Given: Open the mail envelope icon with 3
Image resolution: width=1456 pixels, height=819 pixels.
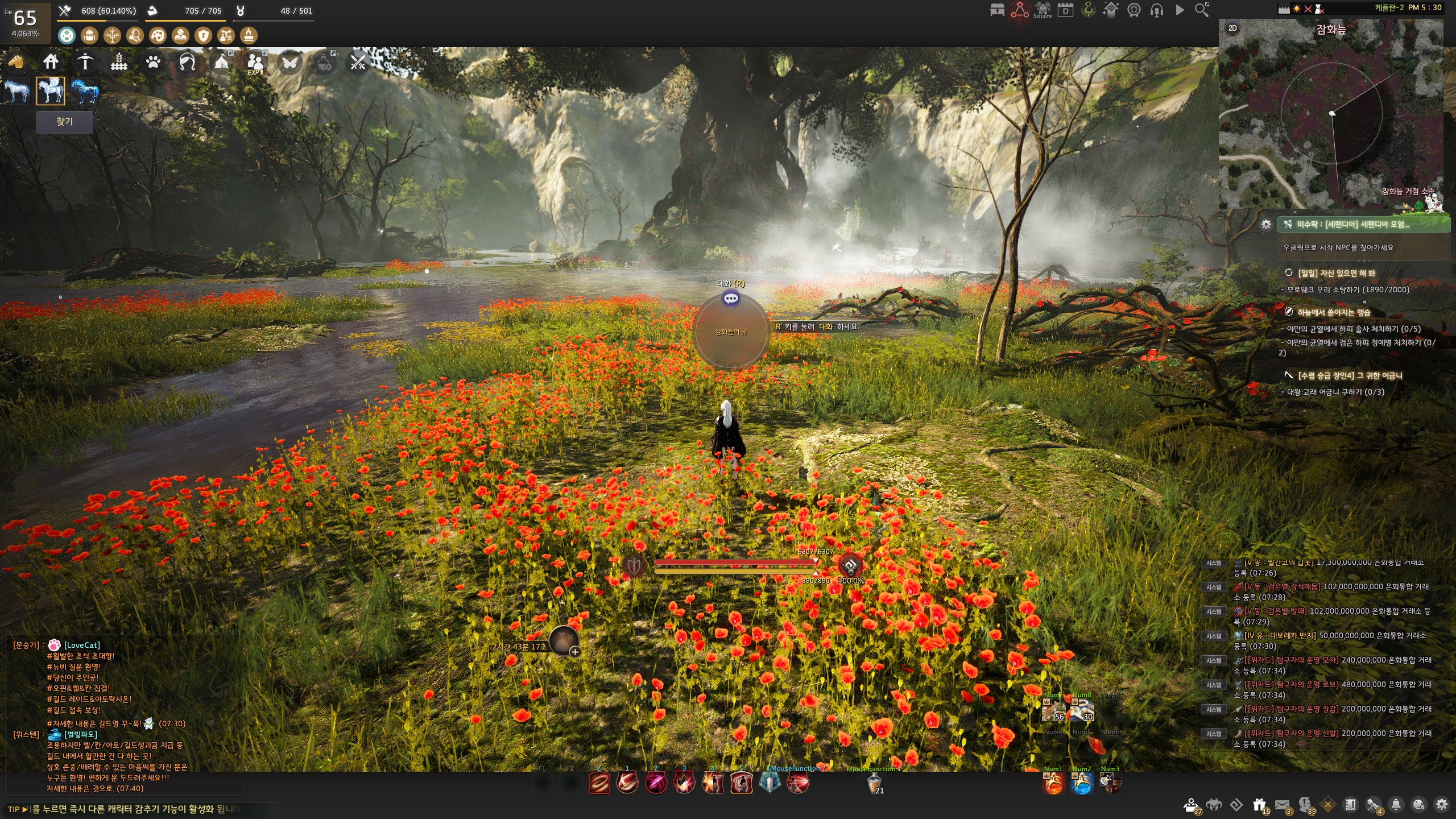Looking at the screenshot, I should pos(1283,805).
